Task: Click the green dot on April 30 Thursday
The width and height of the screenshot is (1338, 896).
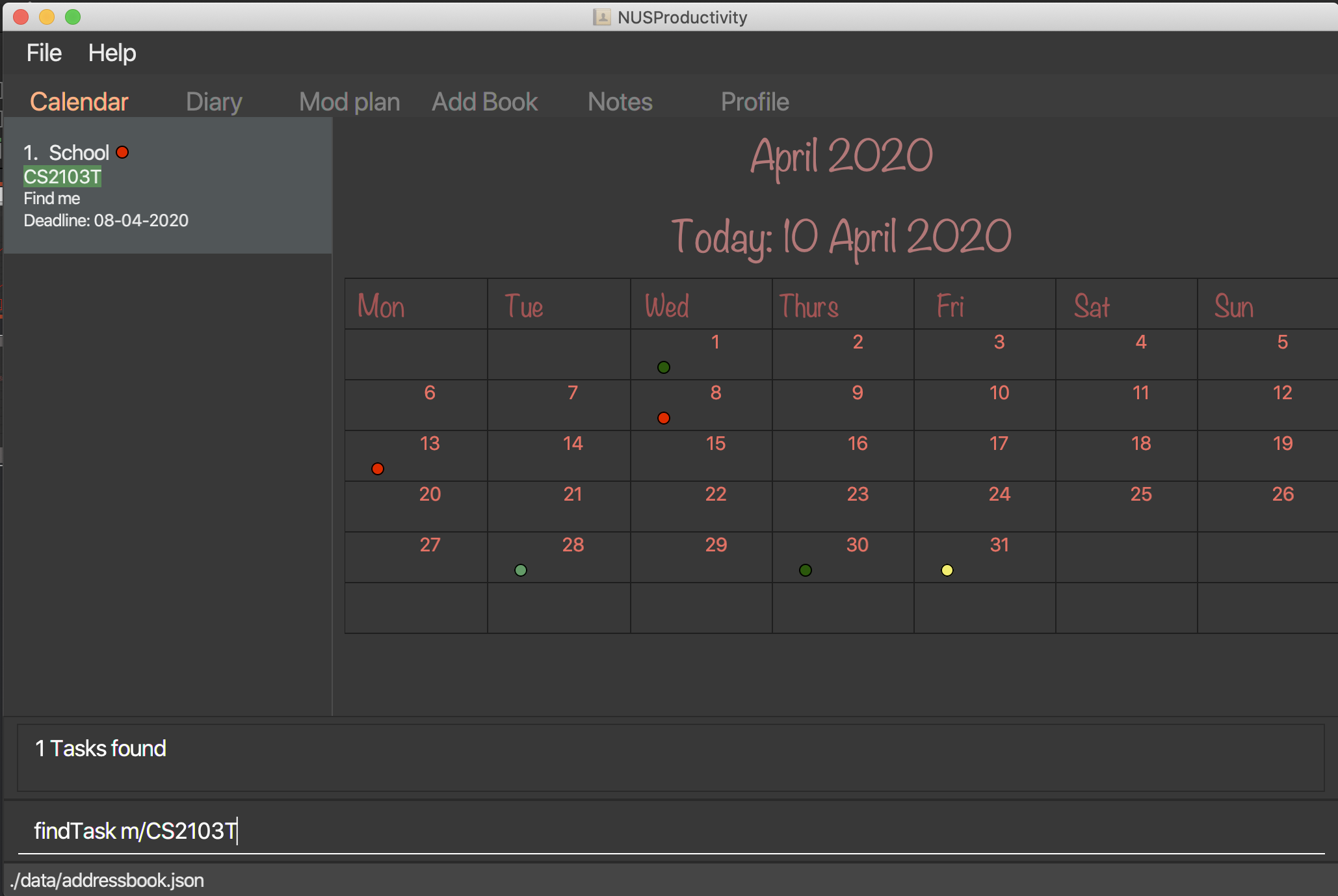Action: (x=806, y=570)
